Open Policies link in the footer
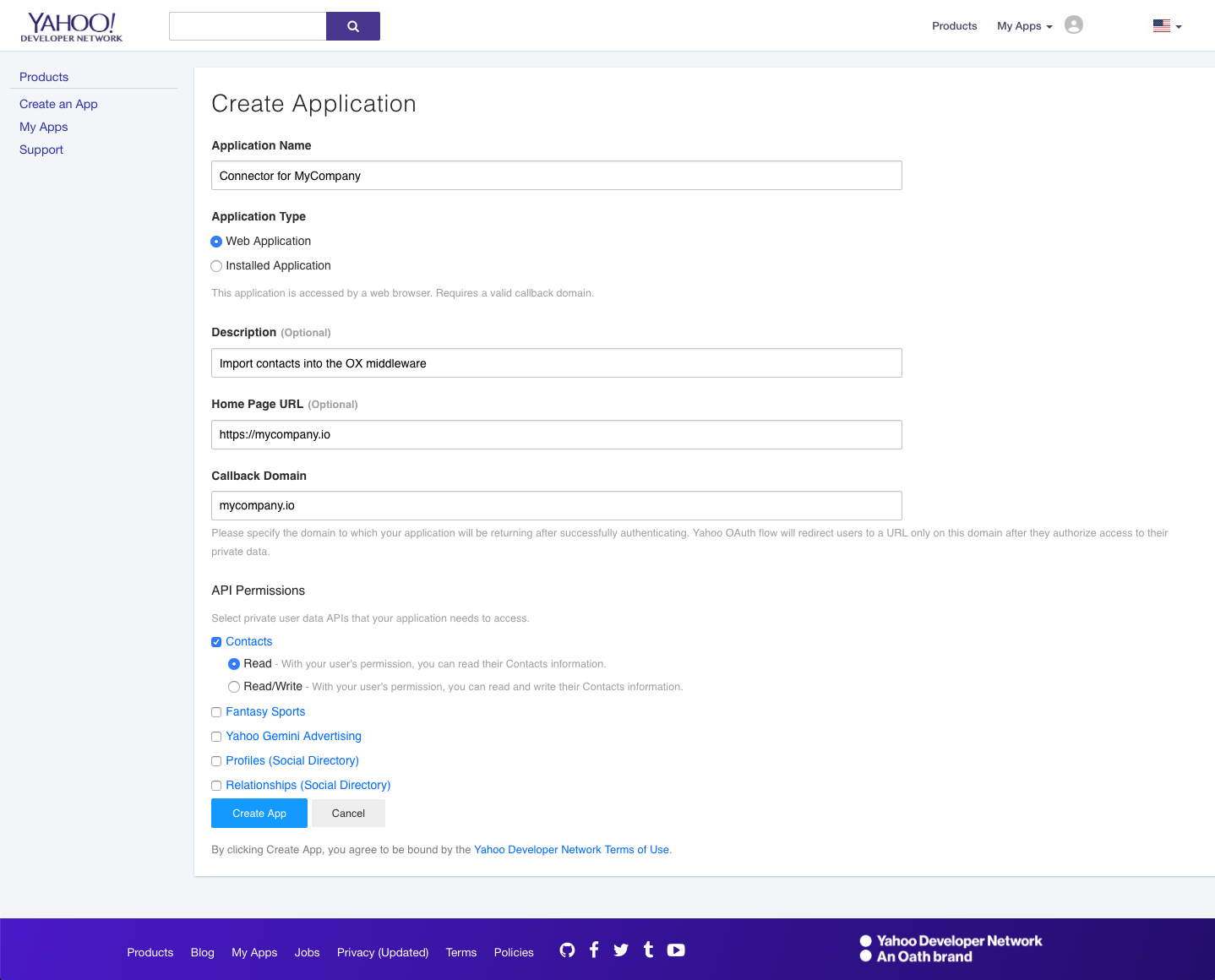This screenshot has width=1215, height=980. [x=514, y=952]
